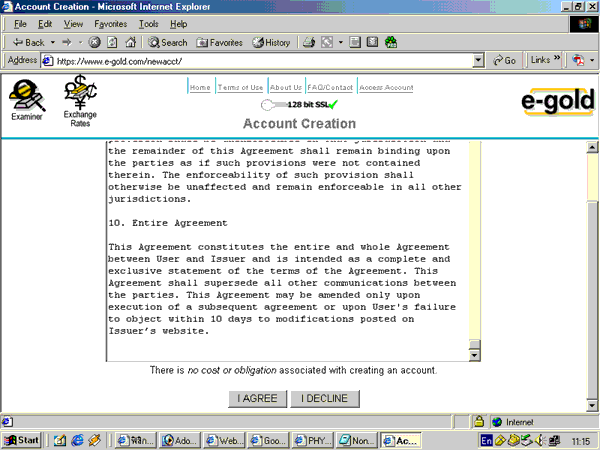
Task: Stop page loading with Stop icon
Action: pyautogui.click(x=95, y=42)
